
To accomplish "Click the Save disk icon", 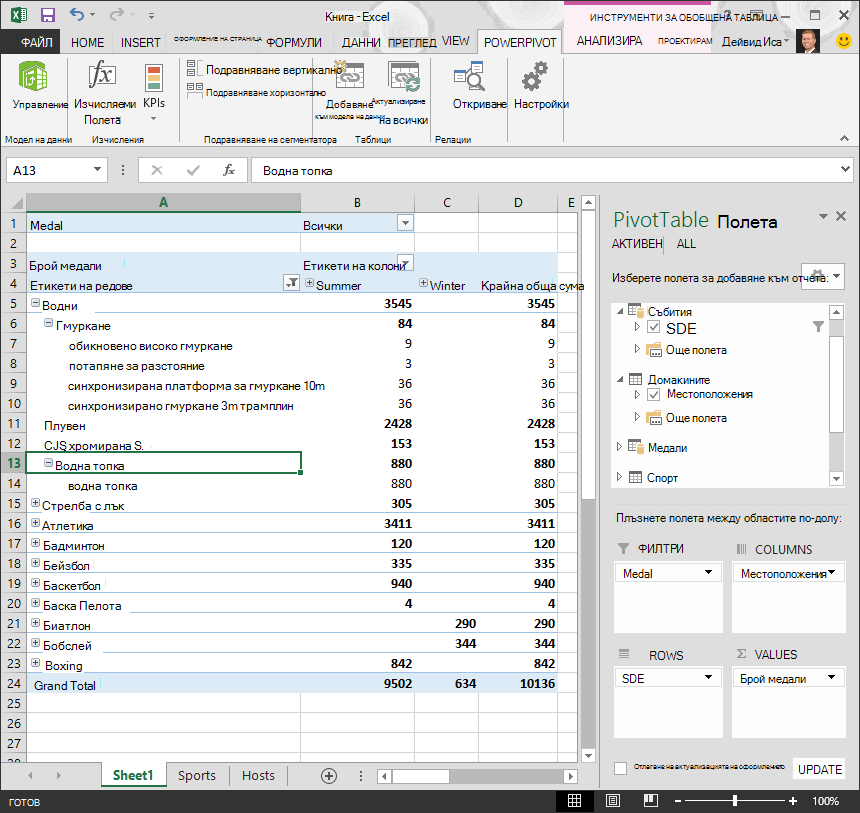I will pyautogui.click(x=48, y=15).
